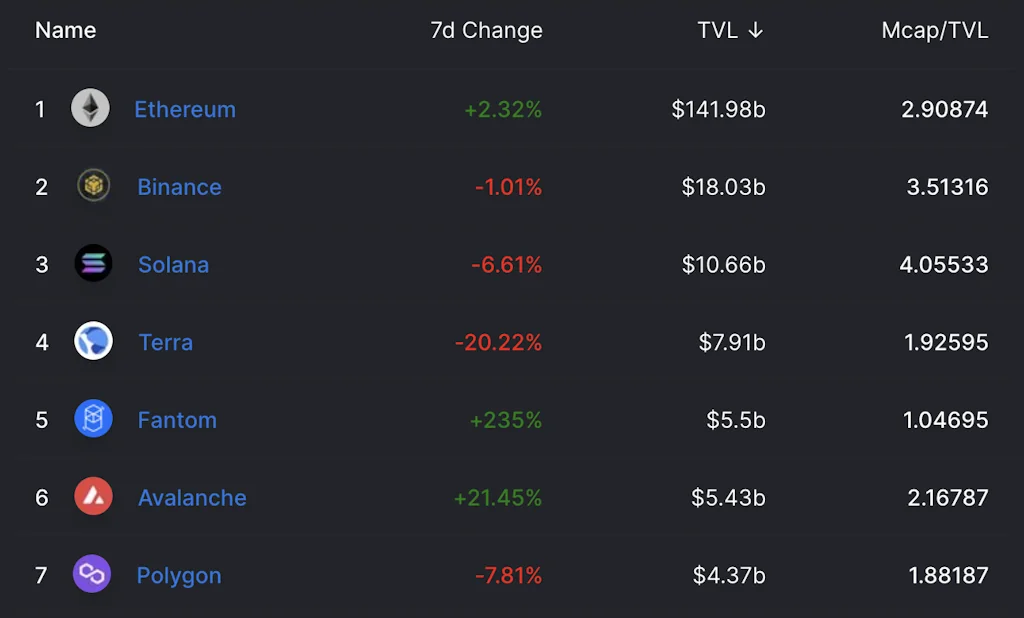
Task: Open the Polygon chain link
Action: point(179,576)
